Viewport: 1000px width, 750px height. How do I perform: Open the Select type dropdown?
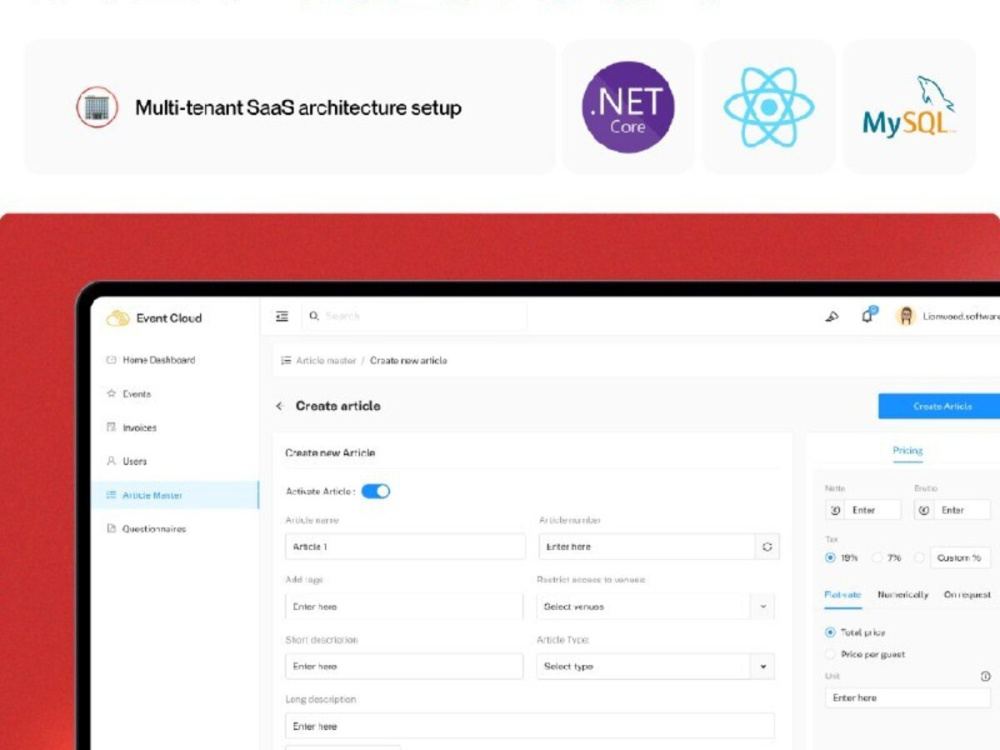(x=656, y=666)
